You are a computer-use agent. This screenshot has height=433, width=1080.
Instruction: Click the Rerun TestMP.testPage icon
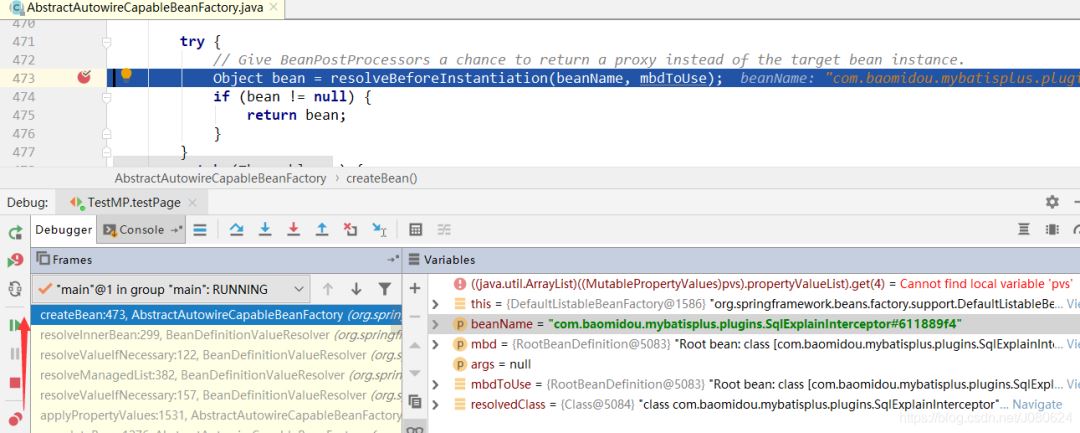point(15,232)
